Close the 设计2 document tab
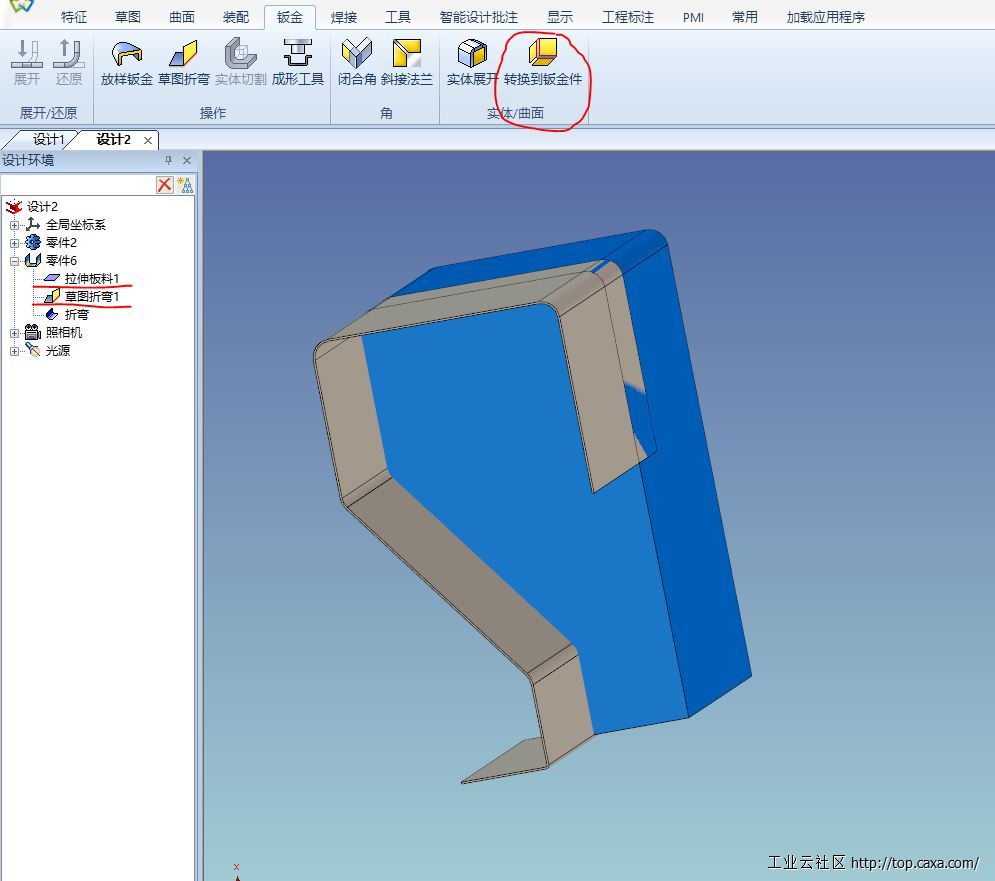The image size is (995, 881). tap(148, 141)
